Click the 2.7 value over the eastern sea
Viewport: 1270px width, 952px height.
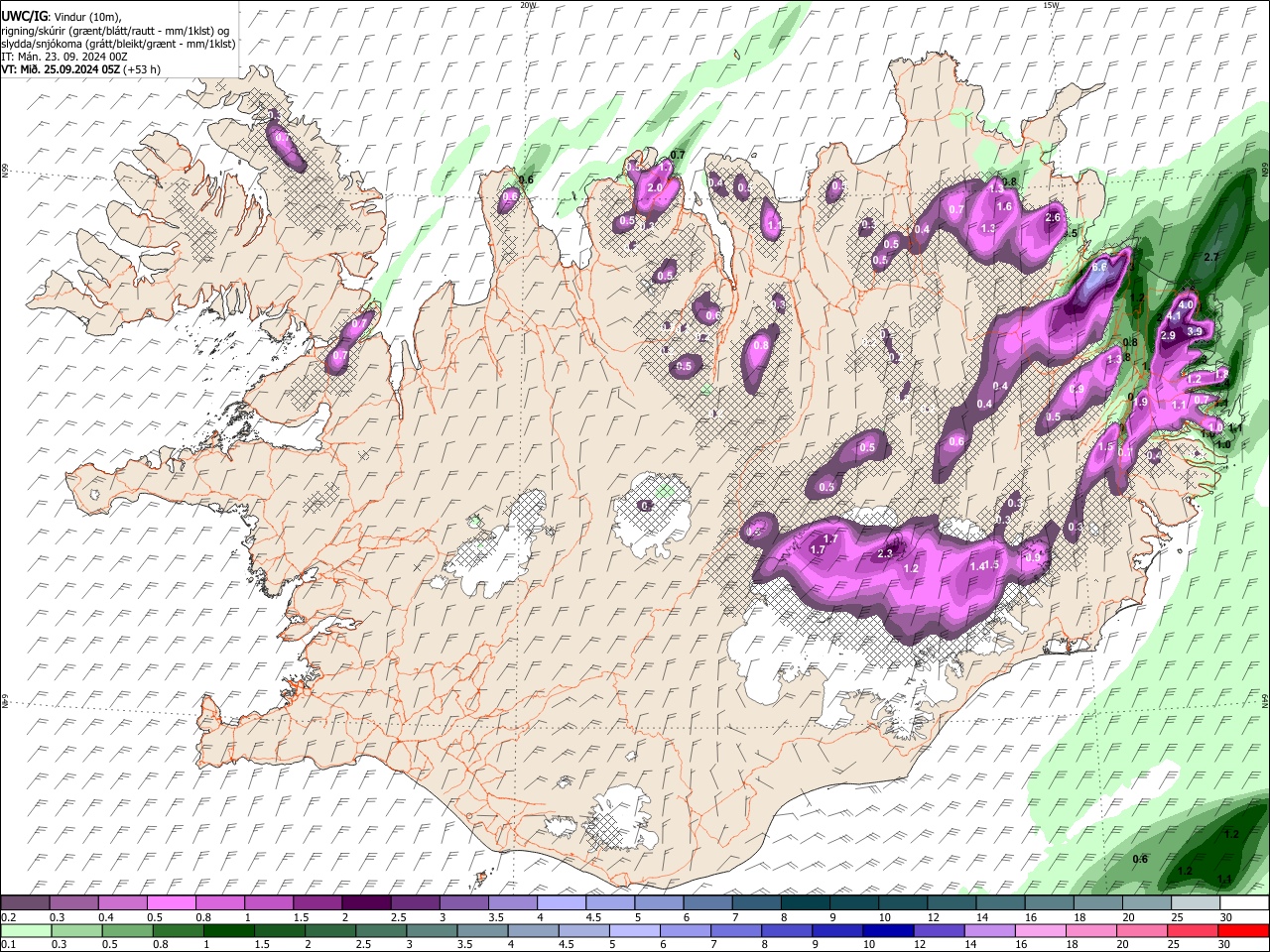1210,257
